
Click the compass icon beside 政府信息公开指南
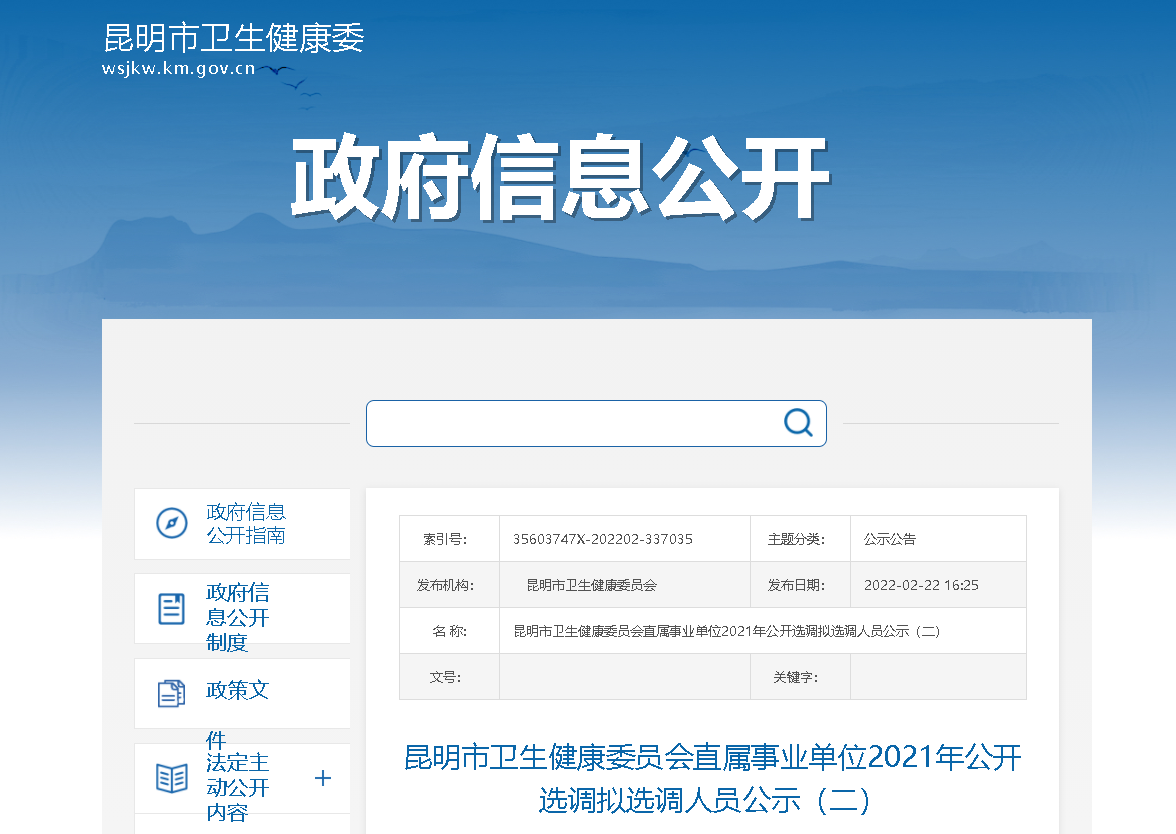[171, 523]
